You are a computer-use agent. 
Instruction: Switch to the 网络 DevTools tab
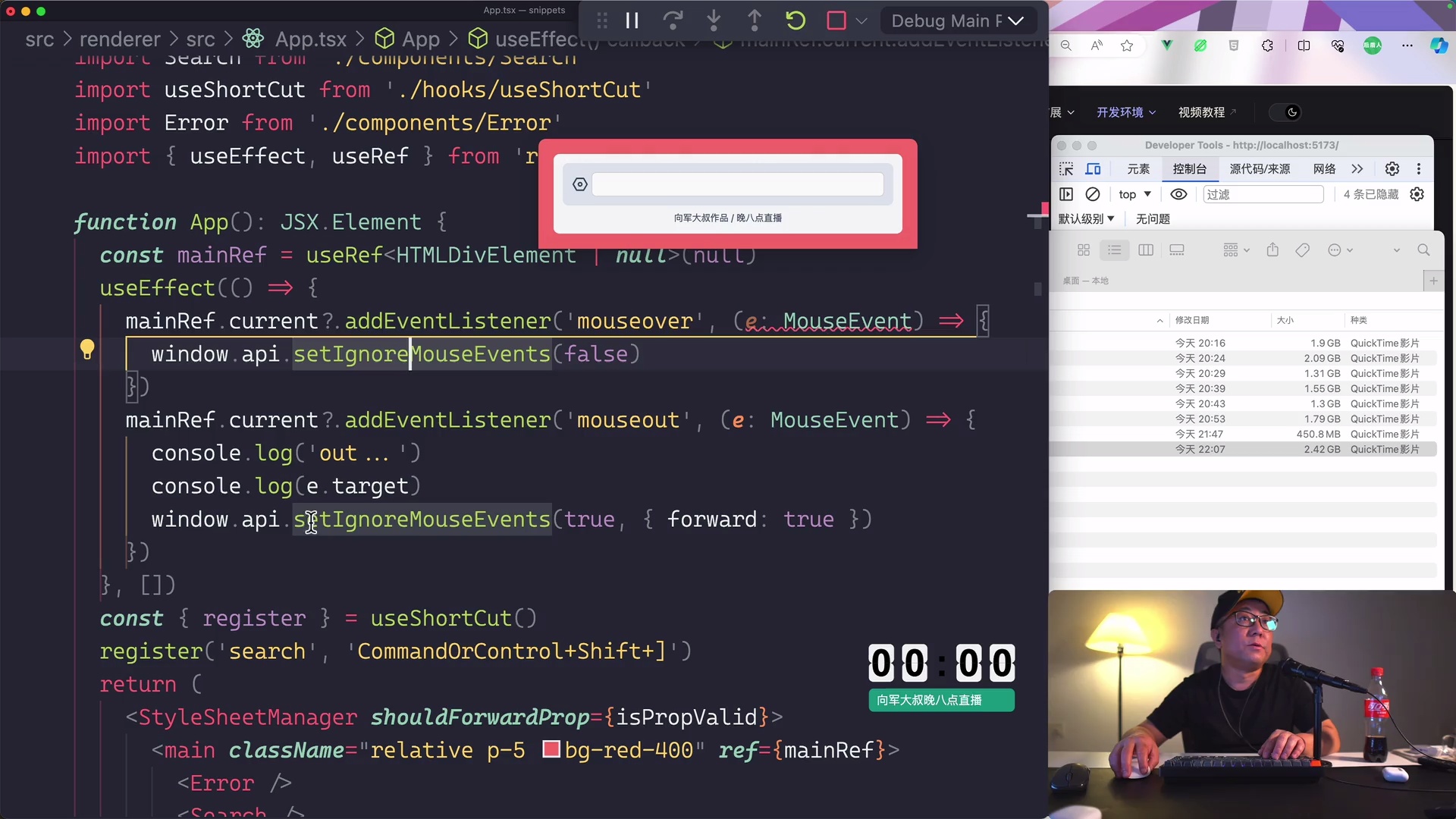coord(1323,169)
